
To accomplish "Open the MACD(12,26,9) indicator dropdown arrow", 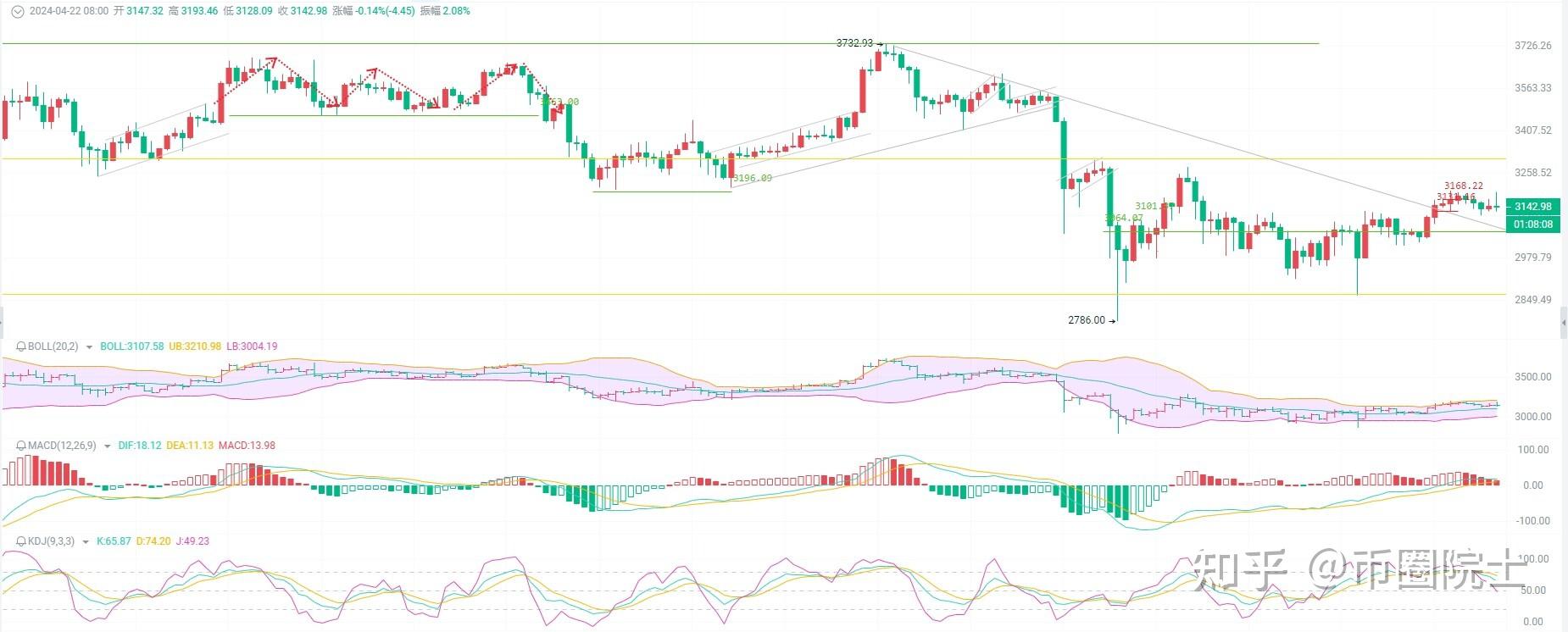I will pos(108,446).
